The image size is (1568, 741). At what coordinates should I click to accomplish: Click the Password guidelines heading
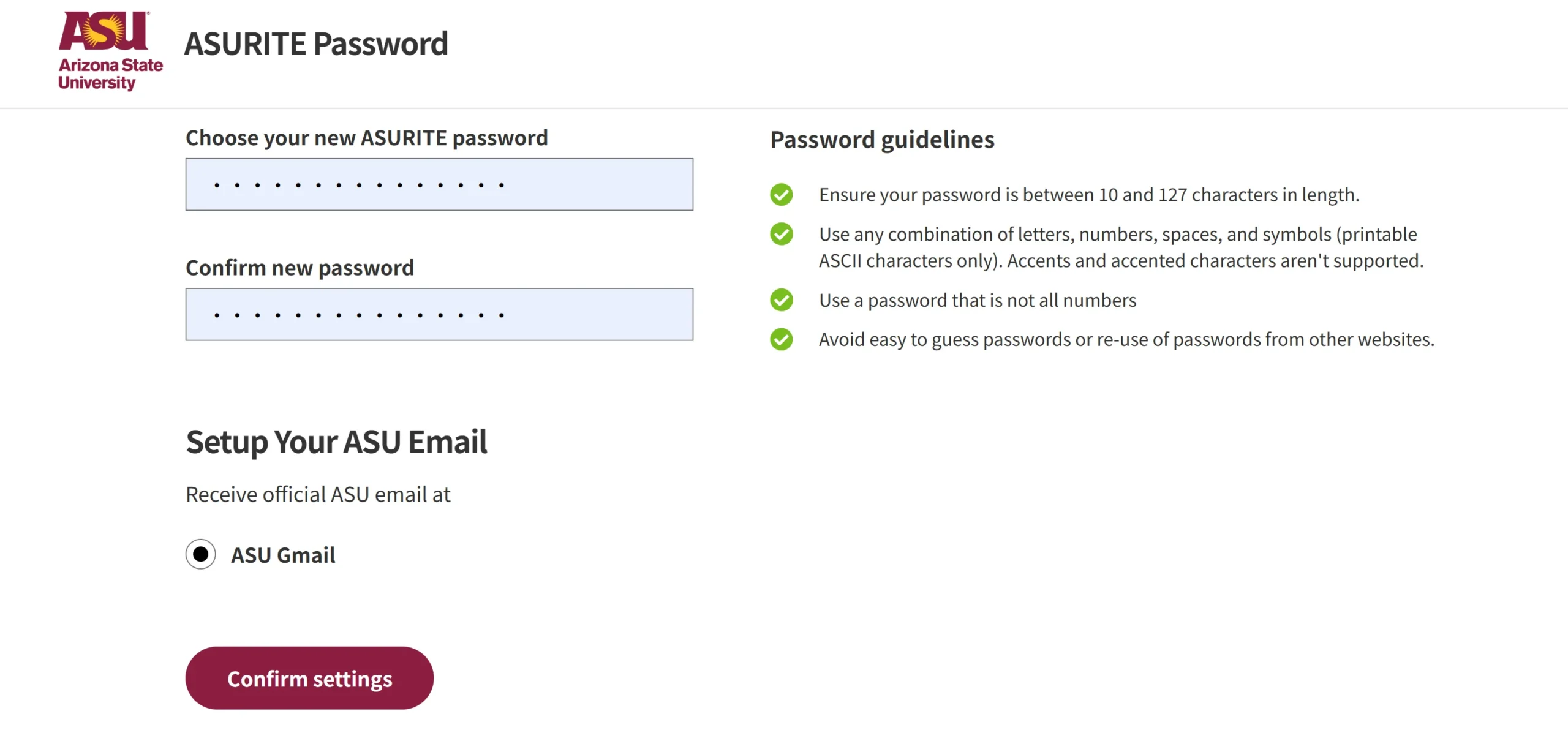tap(882, 140)
